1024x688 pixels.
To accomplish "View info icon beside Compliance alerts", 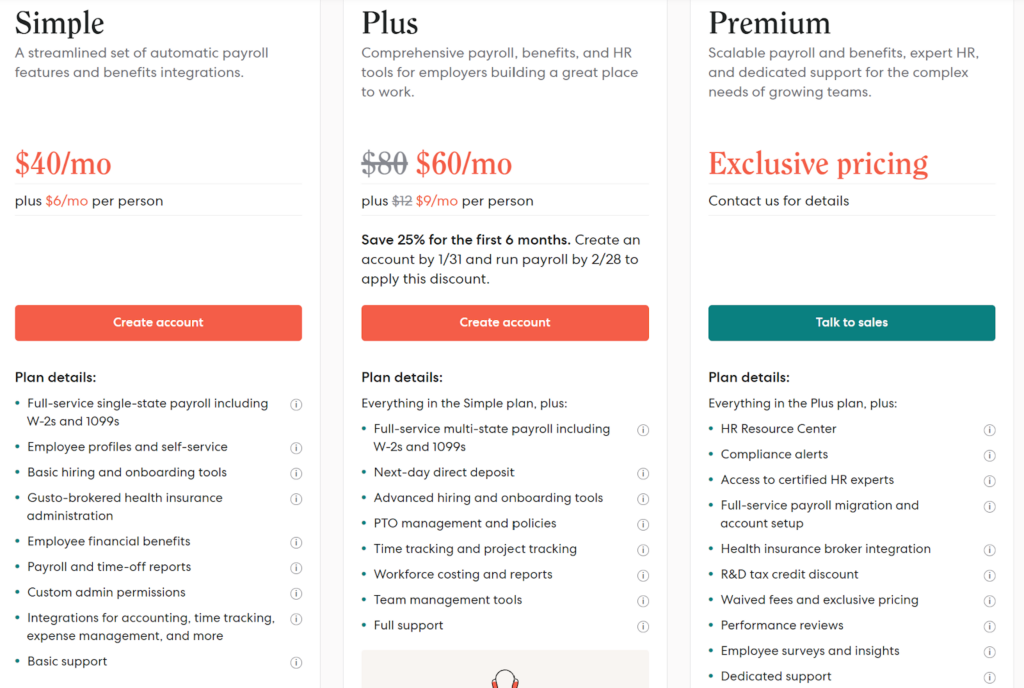I will click(990, 453).
